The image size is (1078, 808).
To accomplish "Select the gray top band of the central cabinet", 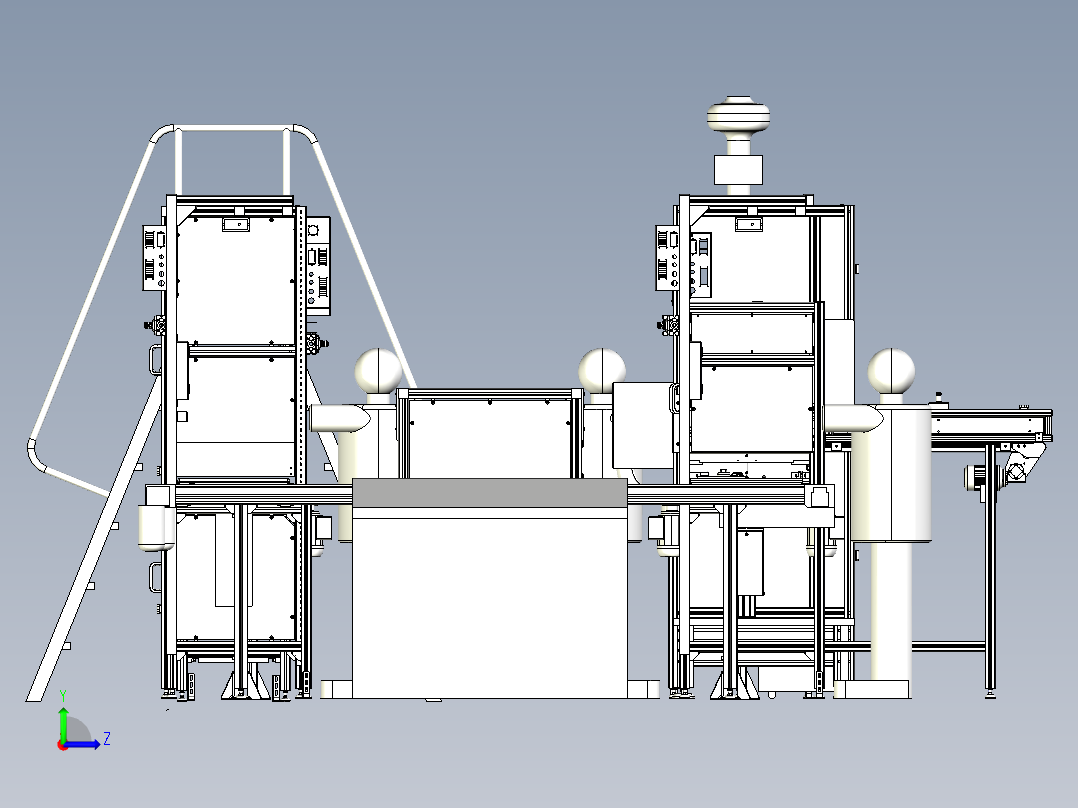I will coord(490,493).
